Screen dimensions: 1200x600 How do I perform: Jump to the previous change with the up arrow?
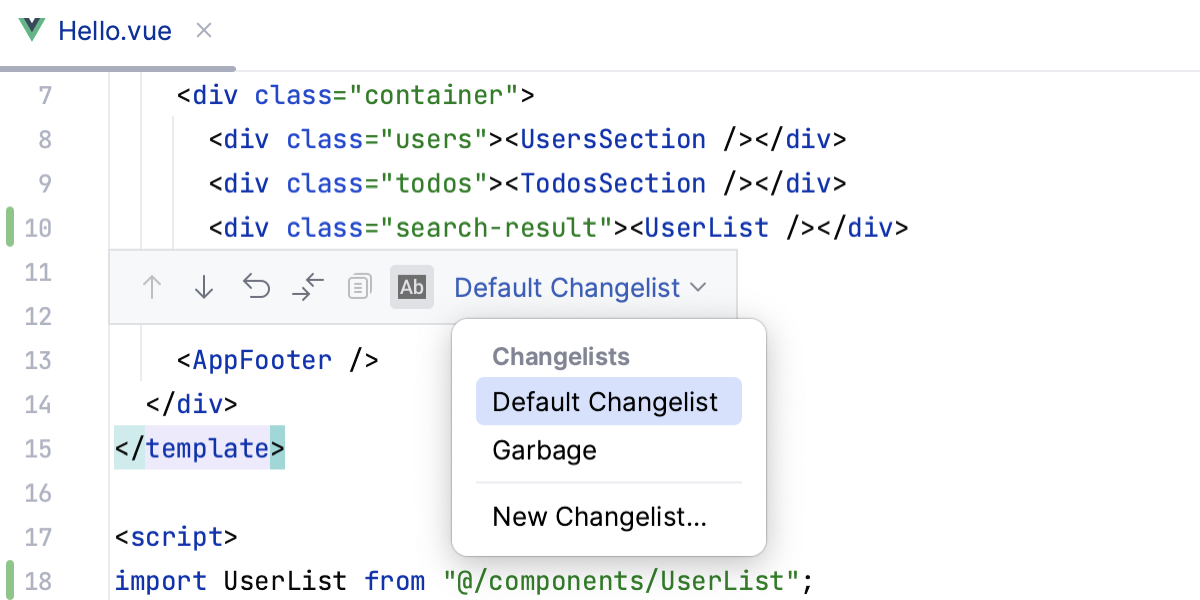[x=151, y=287]
